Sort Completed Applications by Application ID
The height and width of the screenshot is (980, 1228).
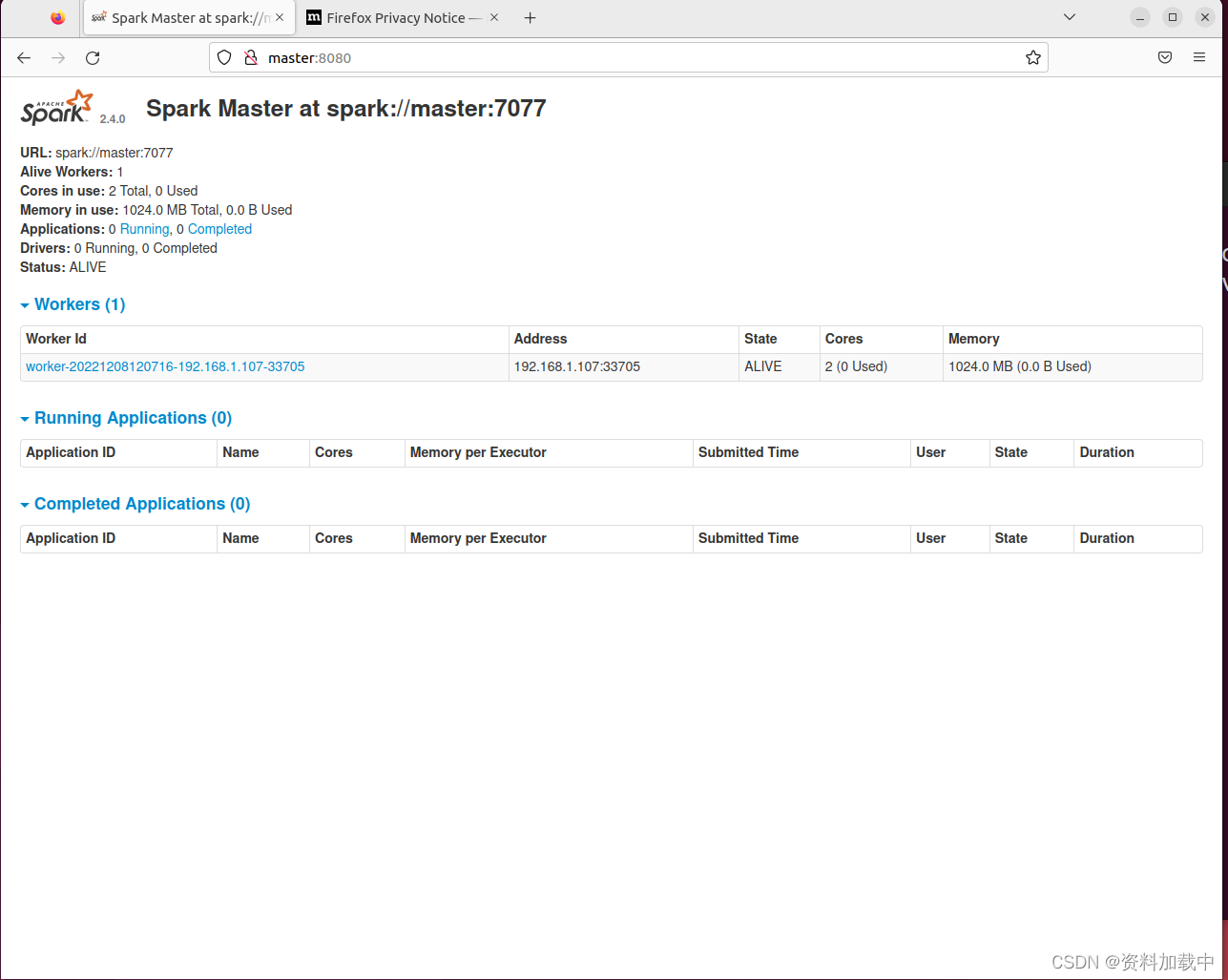[119, 538]
